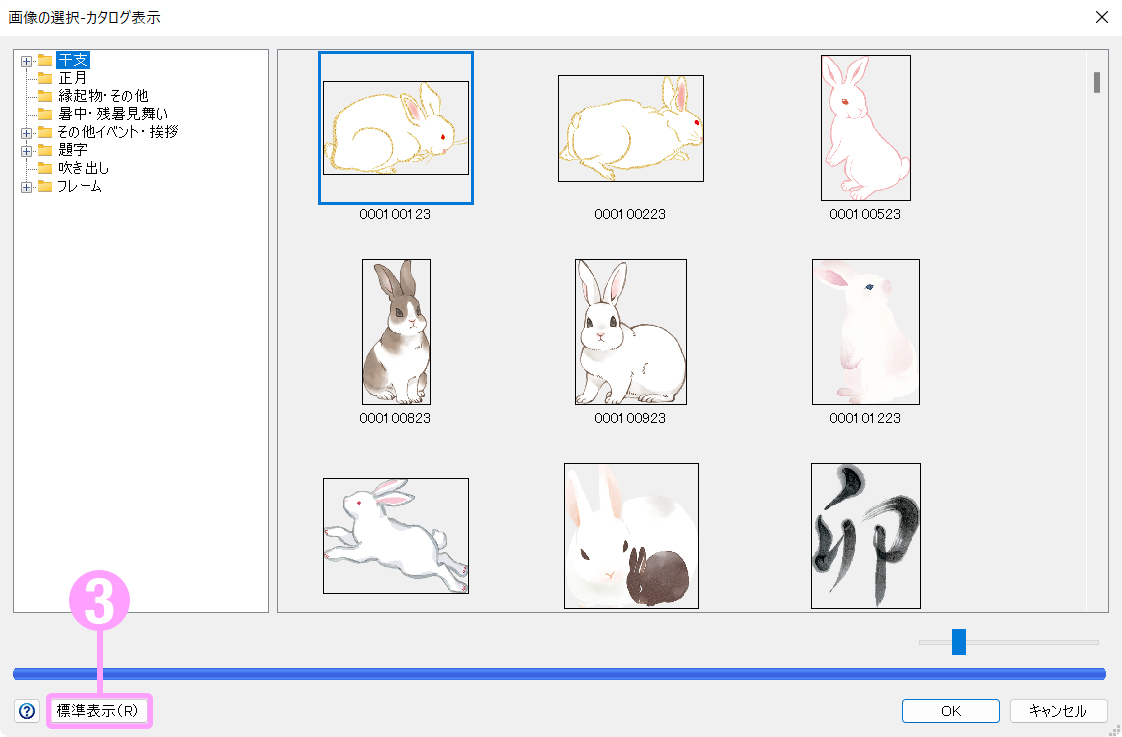This screenshot has width=1122, height=737.
Task: Expand the フレーム folder node
Action: [x=26, y=186]
